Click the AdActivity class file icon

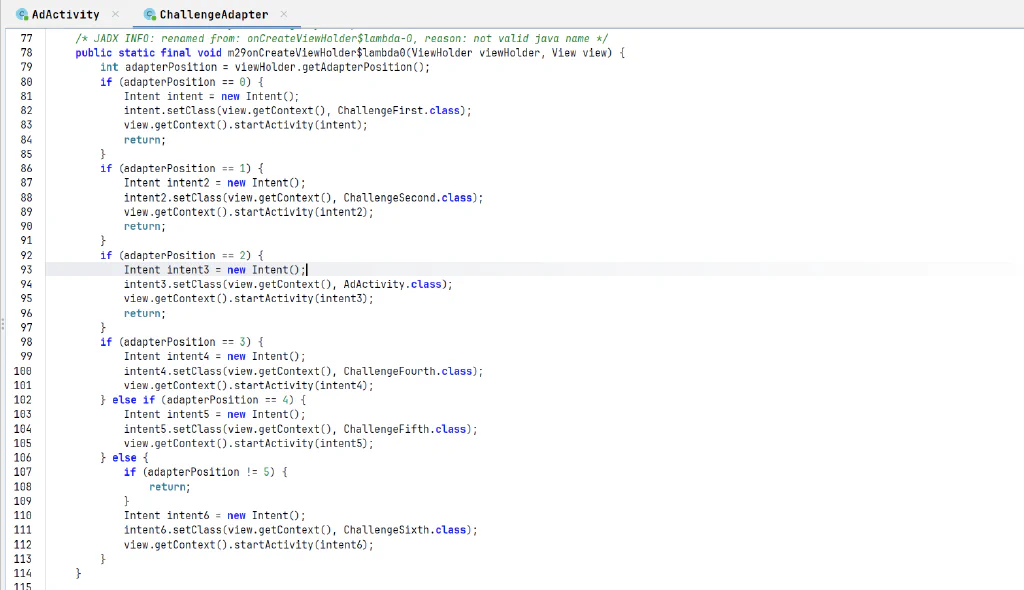coord(22,14)
